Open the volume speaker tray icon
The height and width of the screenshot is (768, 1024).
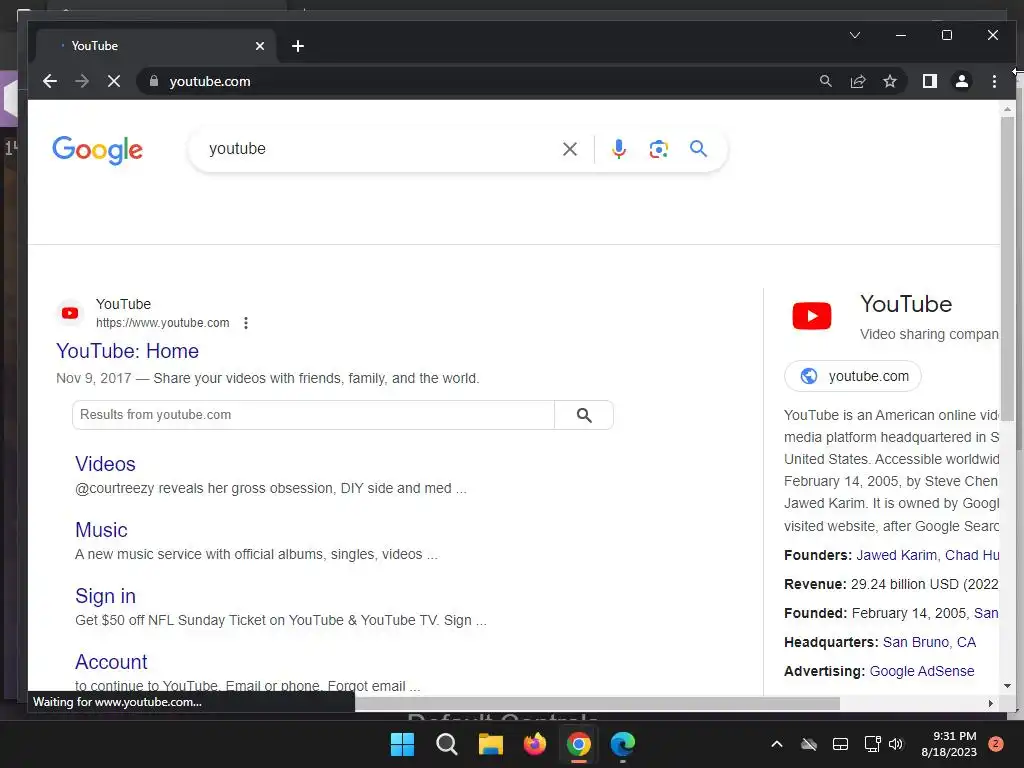(x=896, y=744)
